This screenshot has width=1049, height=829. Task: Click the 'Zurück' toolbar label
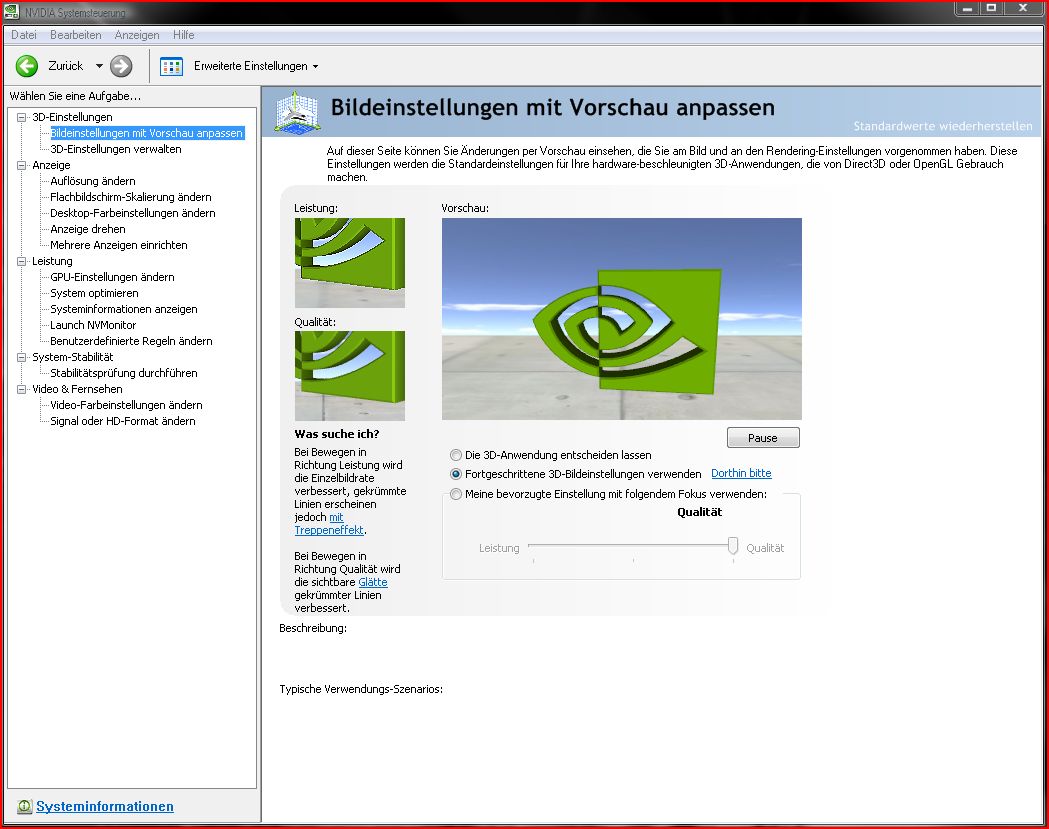coord(66,66)
